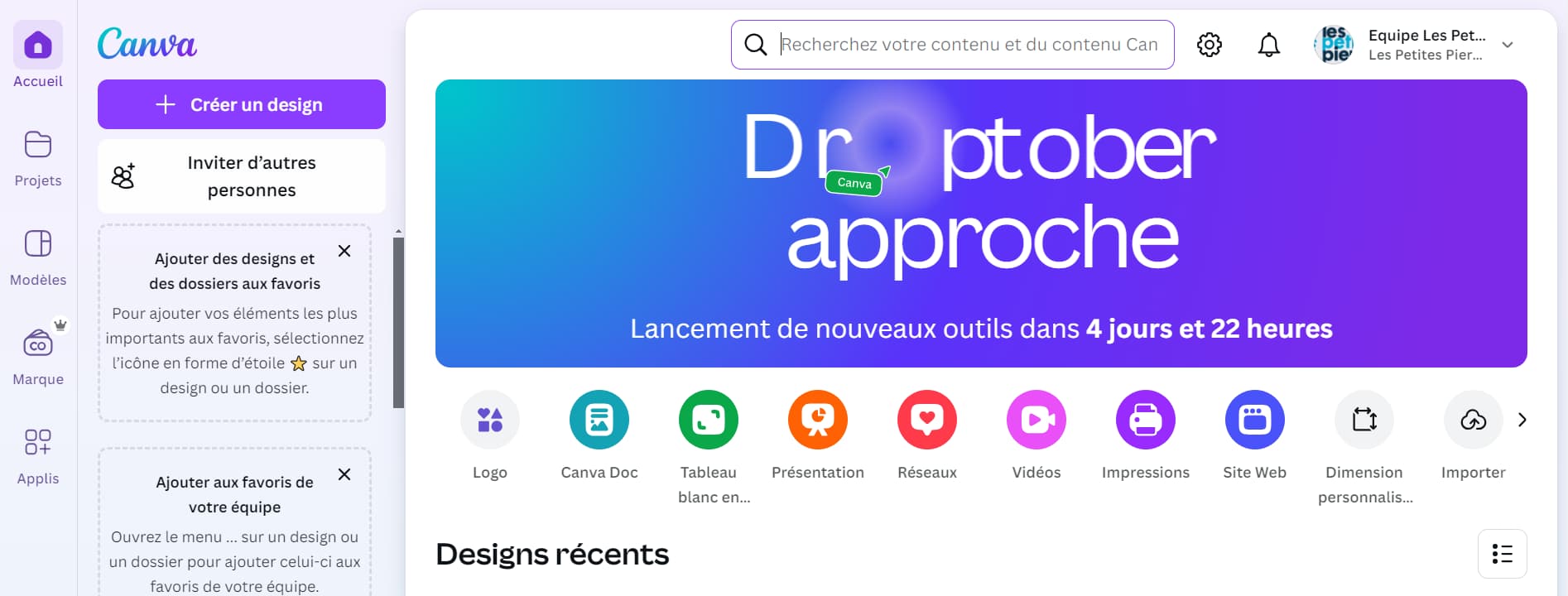1568x596 pixels.
Task: Dismiss the favoris de votre équipe card
Action: click(344, 474)
